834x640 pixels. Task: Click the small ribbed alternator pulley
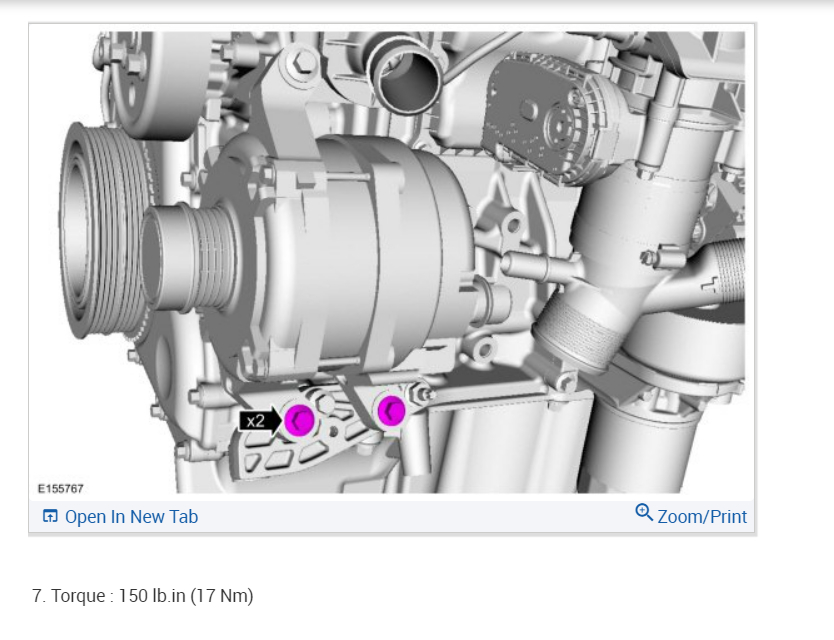tap(189, 258)
